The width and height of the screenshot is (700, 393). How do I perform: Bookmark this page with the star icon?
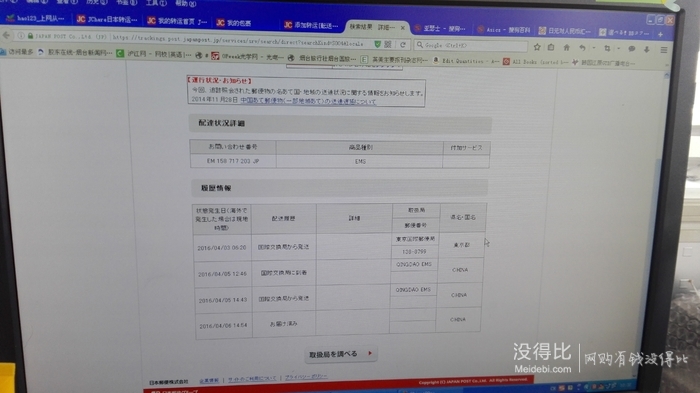[537, 46]
